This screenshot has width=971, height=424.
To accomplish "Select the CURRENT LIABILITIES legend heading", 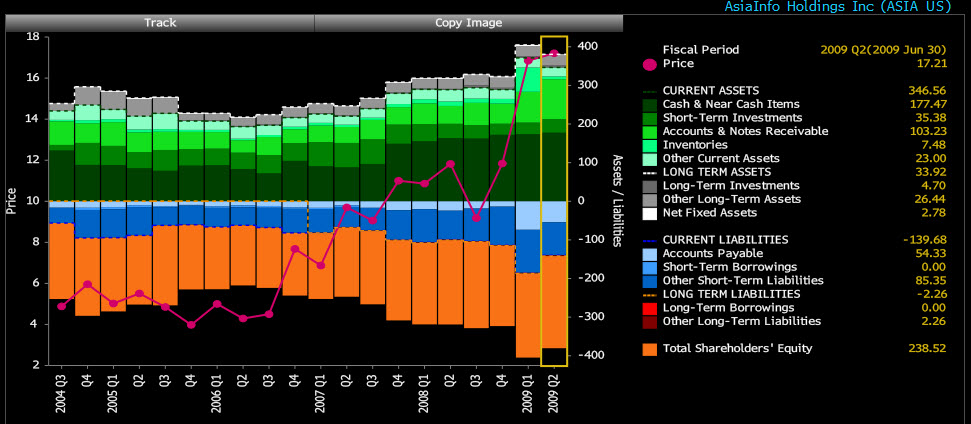I will (725, 240).
